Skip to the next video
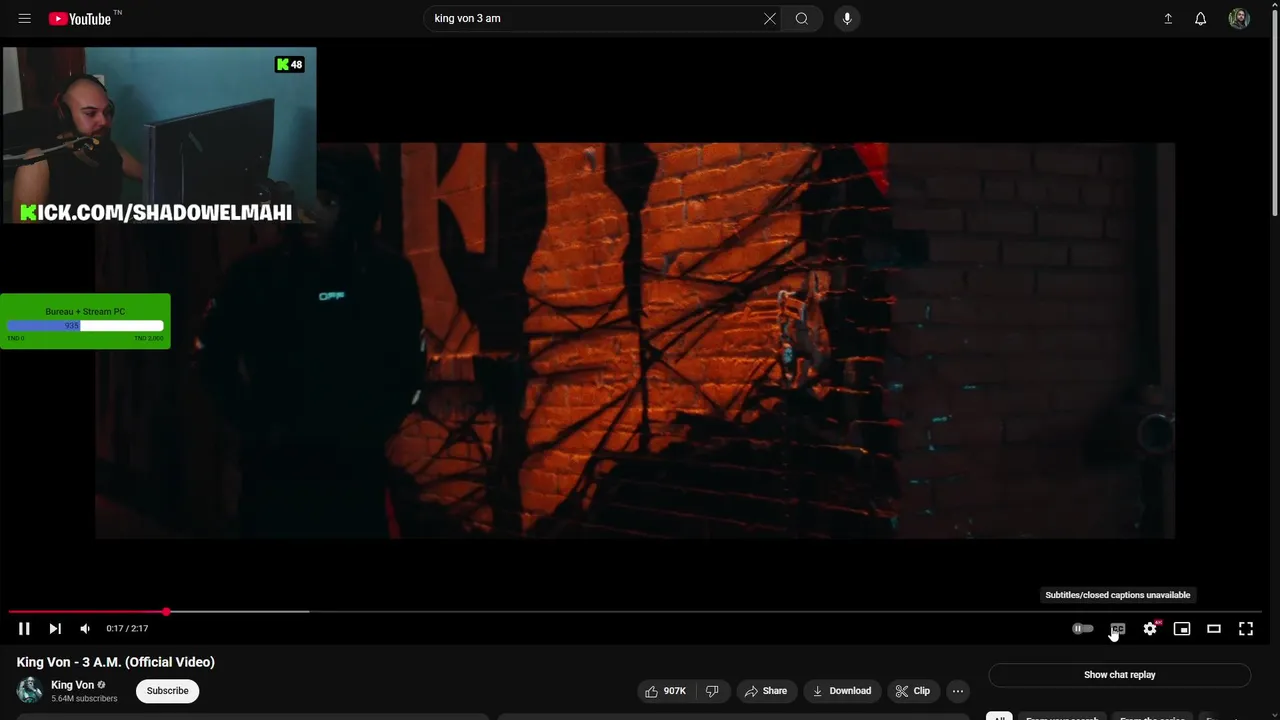Viewport: 1280px width, 720px height. click(55, 628)
